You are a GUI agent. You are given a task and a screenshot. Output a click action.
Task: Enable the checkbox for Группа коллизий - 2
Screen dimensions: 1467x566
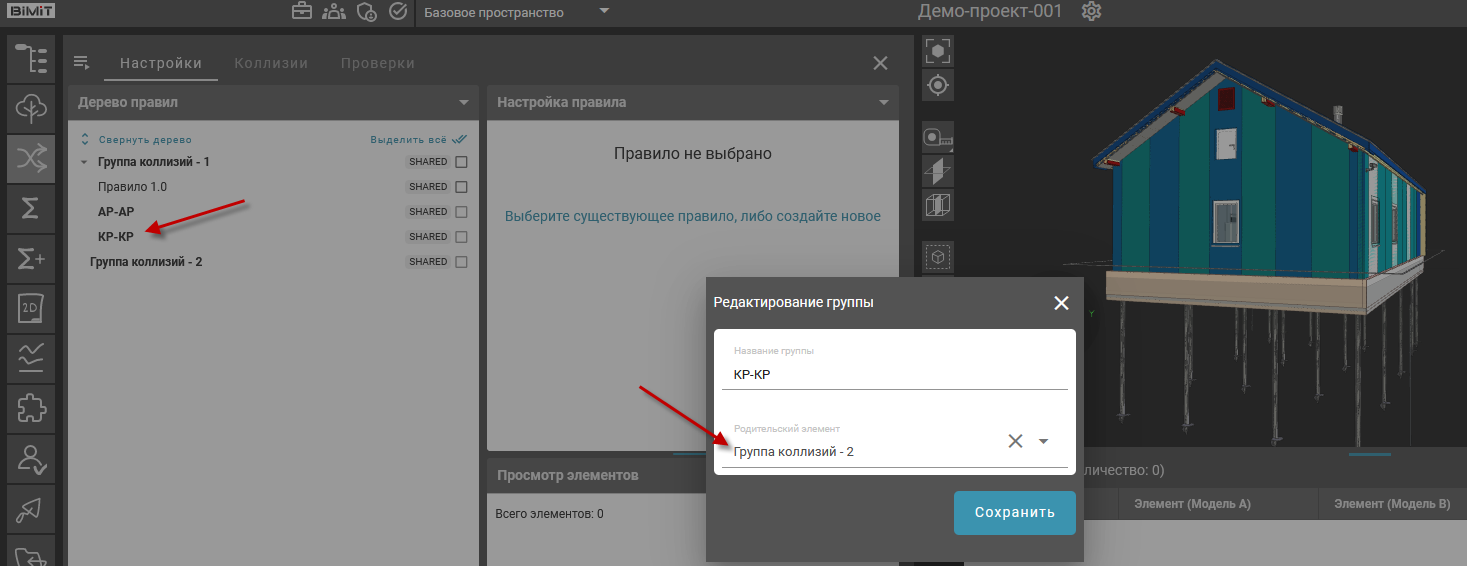461,262
